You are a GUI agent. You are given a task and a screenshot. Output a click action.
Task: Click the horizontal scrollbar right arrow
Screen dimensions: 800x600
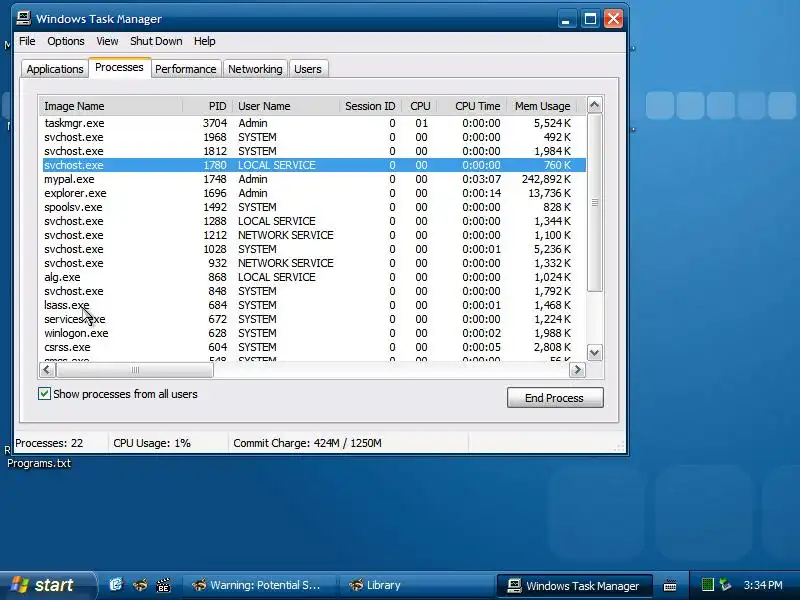pyautogui.click(x=577, y=370)
